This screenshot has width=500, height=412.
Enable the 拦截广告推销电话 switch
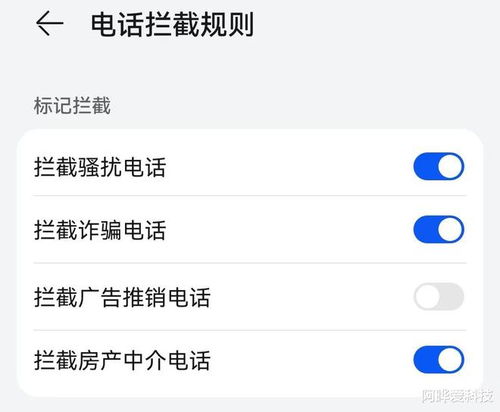coord(439,296)
